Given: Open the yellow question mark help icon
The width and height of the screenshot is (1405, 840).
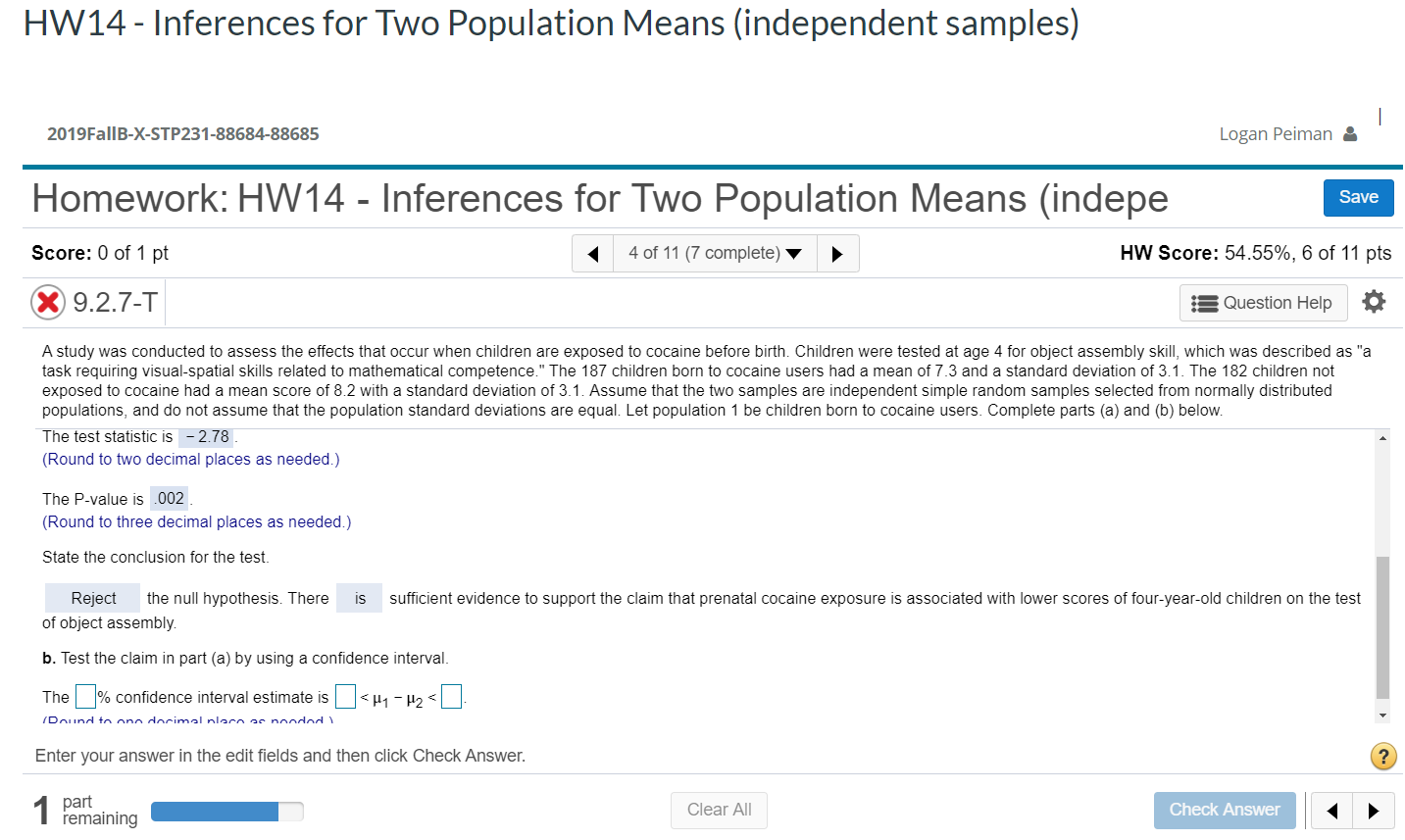Looking at the screenshot, I should click(1383, 756).
